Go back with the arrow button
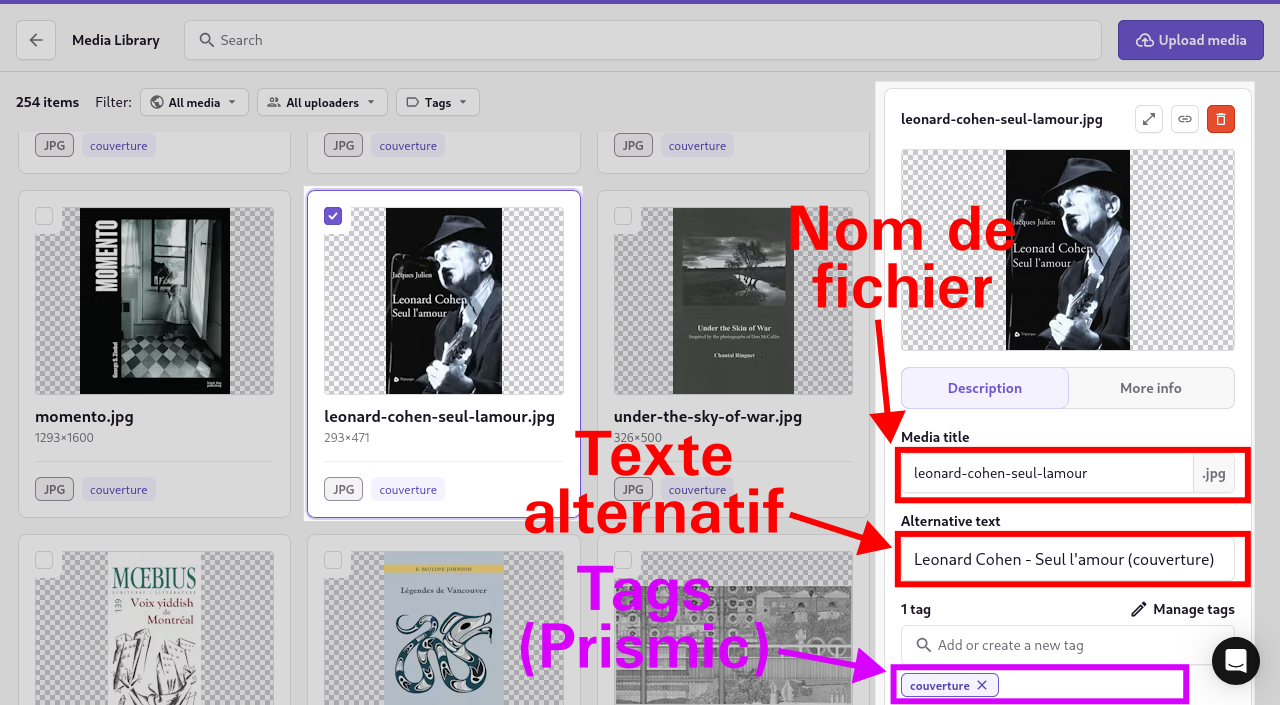The width and height of the screenshot is (1280, 705). click(36, 40)
